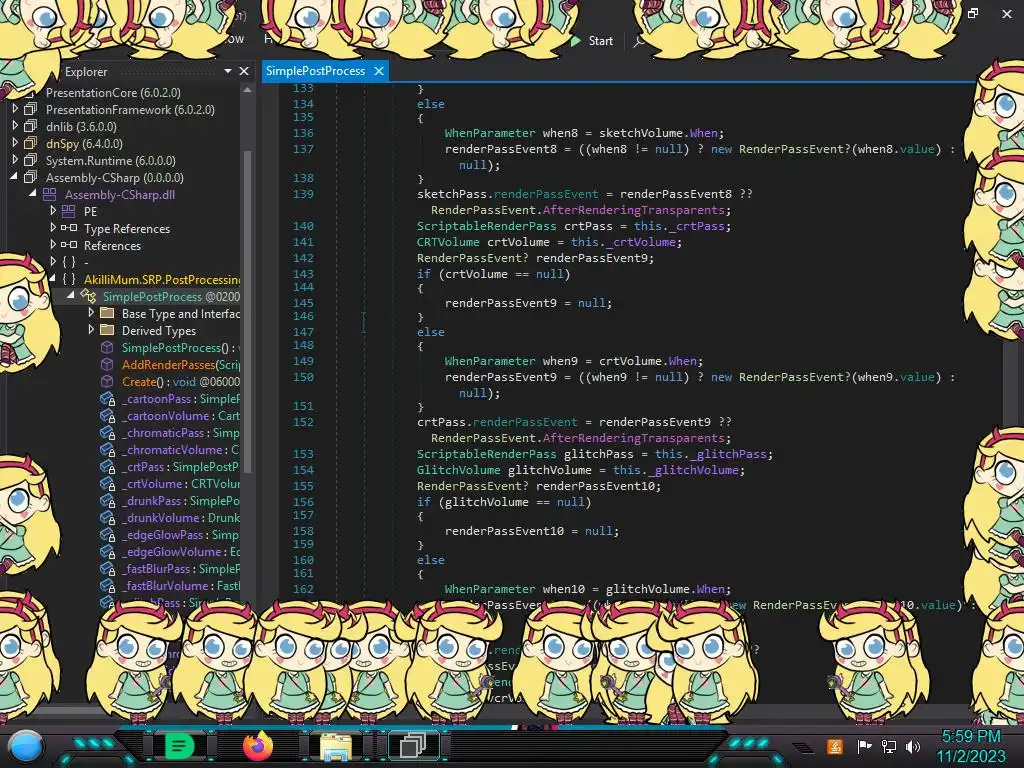
Task: Expand the References node
Action: pos(53,245)
